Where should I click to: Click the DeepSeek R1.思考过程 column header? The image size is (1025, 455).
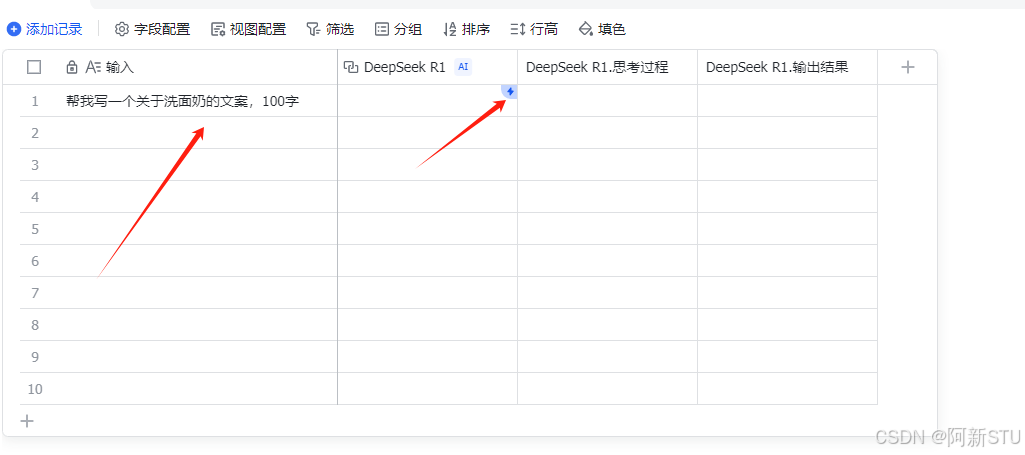pyautogui.click(x=607, y=67)
